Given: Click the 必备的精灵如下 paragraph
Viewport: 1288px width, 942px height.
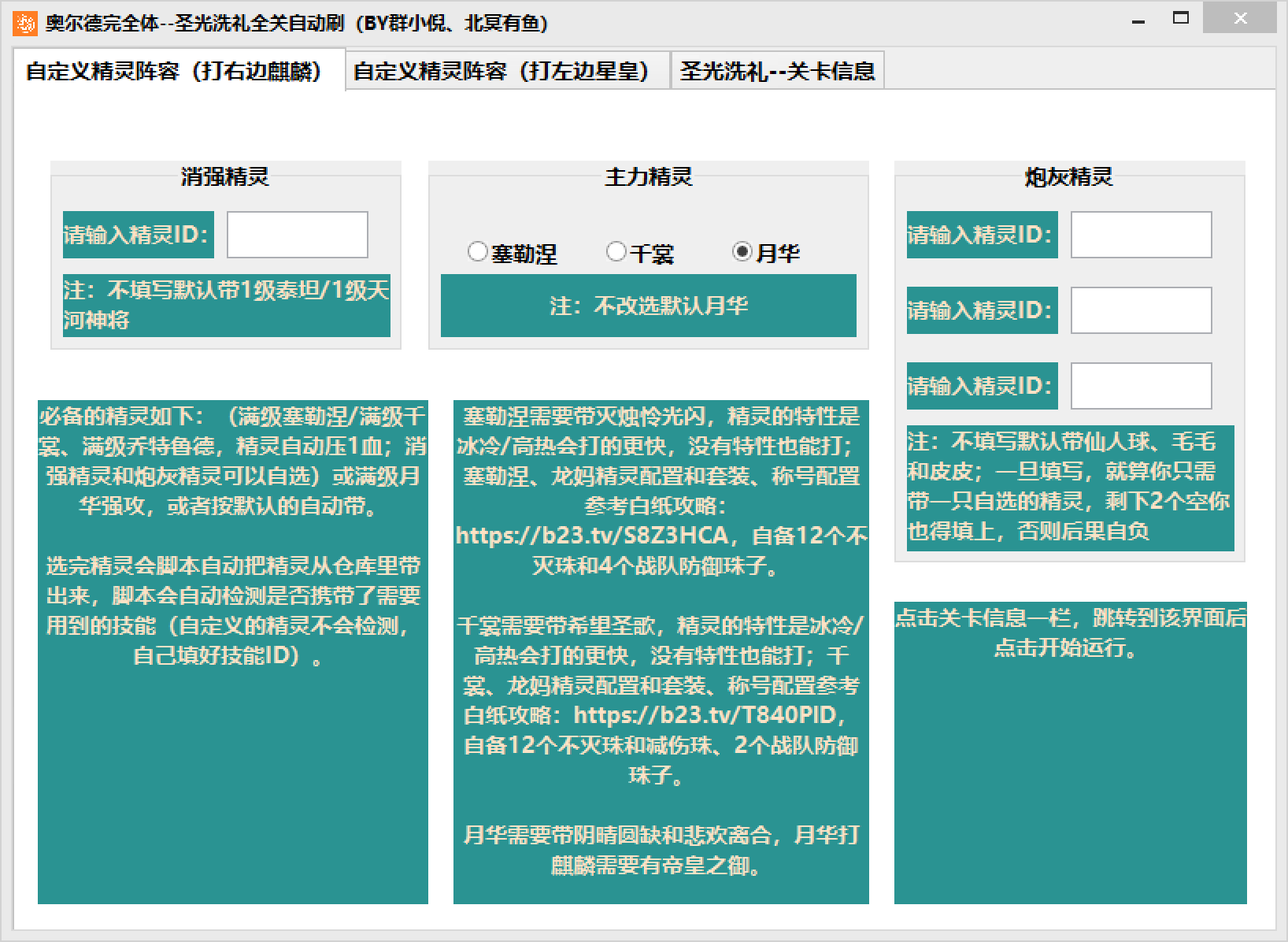Looking at the screenshot, I should pyautogui.click(x=233, y=461).
